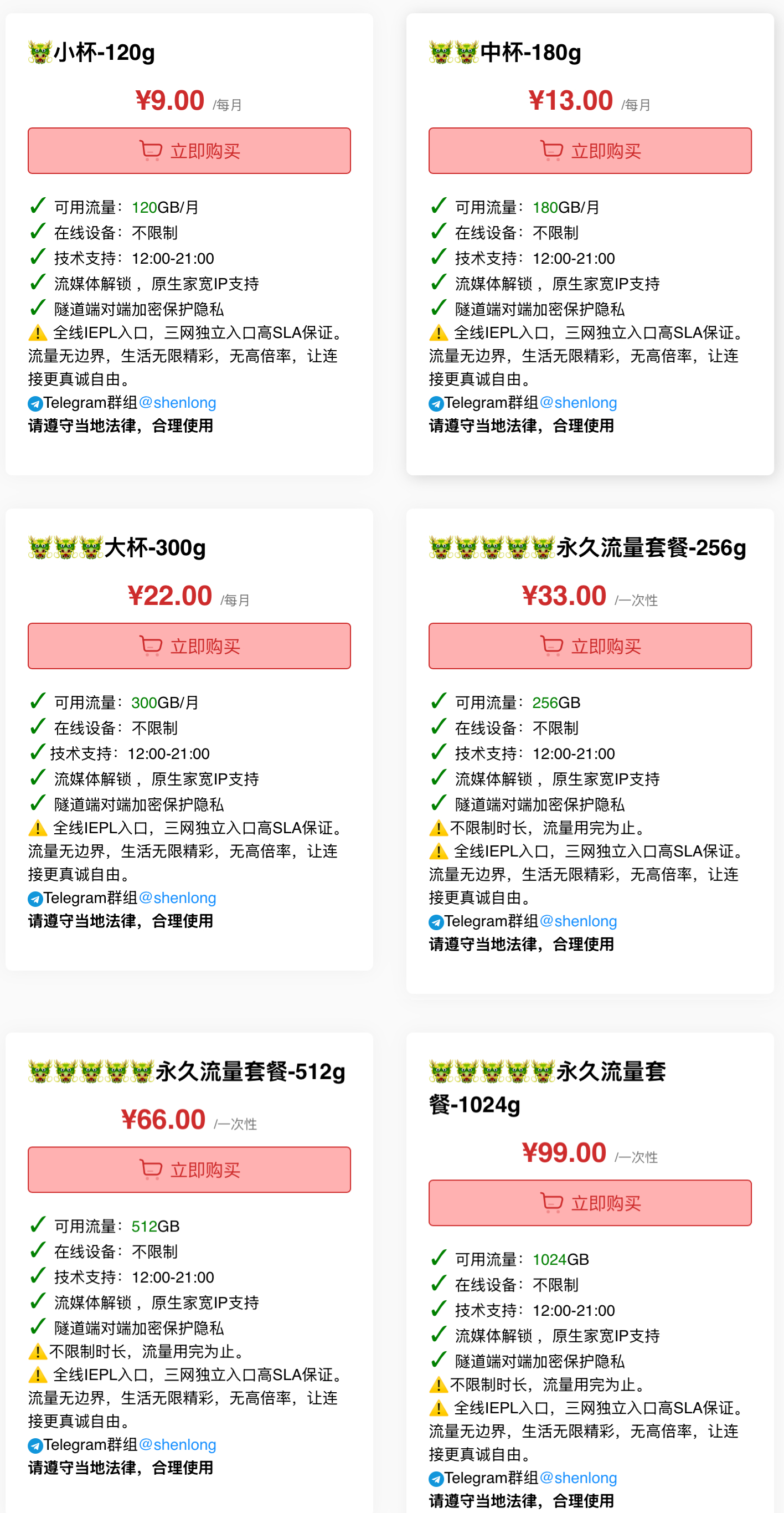Click the 中杯-180g plan heading
The height and width of the screenshot is (1513, 784).
pos(530,52)
